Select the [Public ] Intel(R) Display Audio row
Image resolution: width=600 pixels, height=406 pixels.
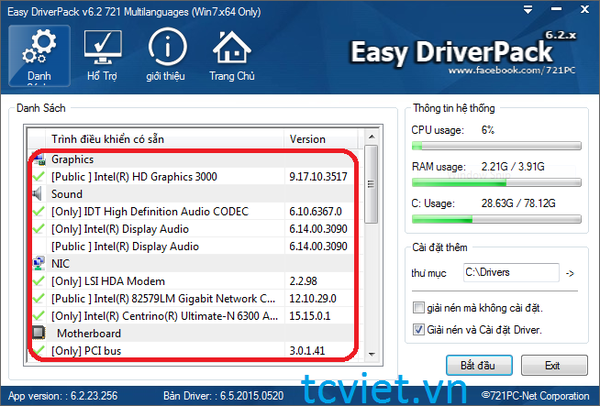(191, 246)
